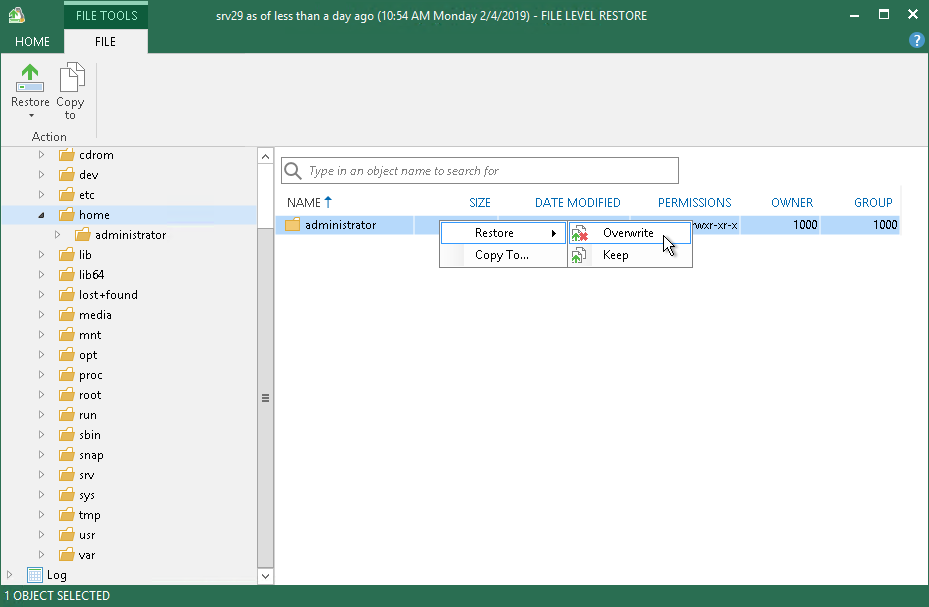The height and width of the screenshot is (607, 929).
Task: Expand the Log node
Action: click(x=9, y=575)
